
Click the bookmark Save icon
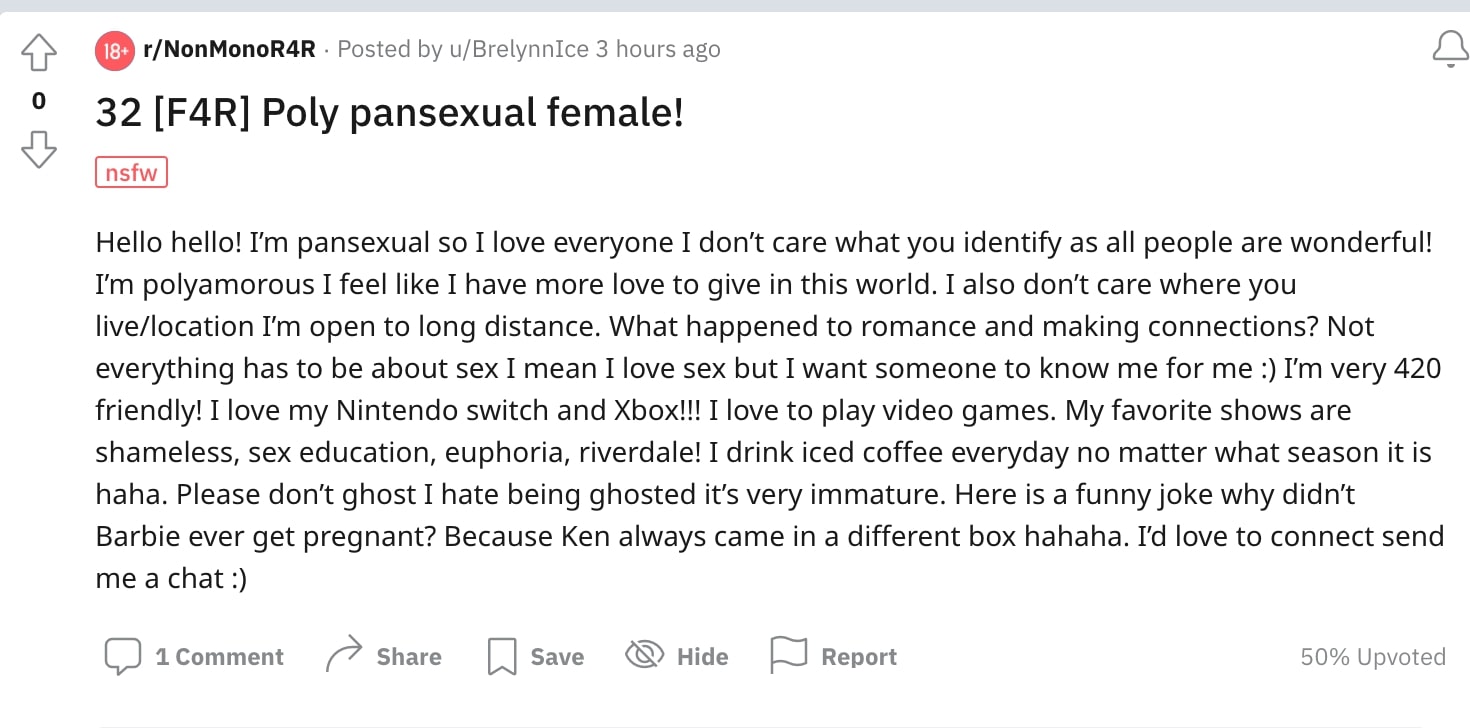pyautogui.click(x=502, y=657)
